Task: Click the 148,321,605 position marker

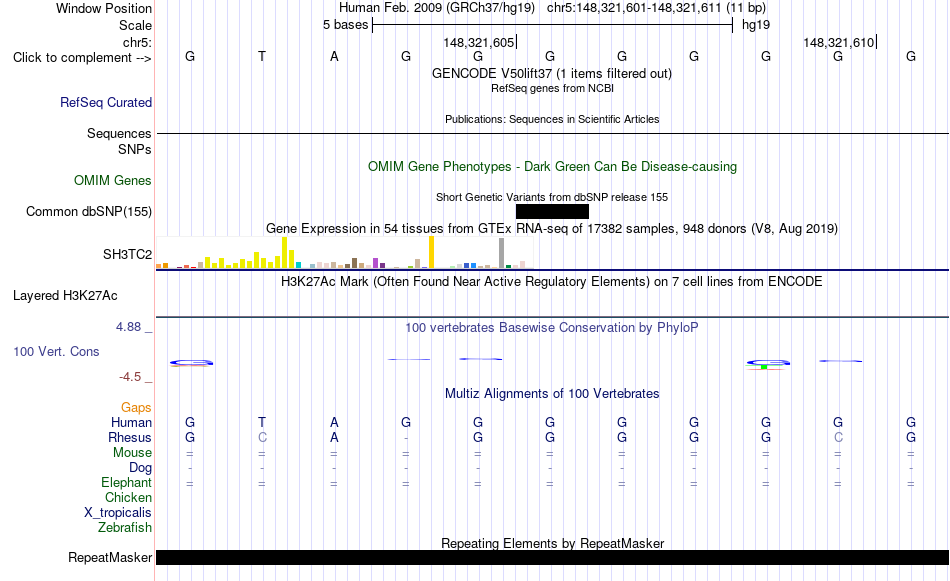Action: (479, 42)
